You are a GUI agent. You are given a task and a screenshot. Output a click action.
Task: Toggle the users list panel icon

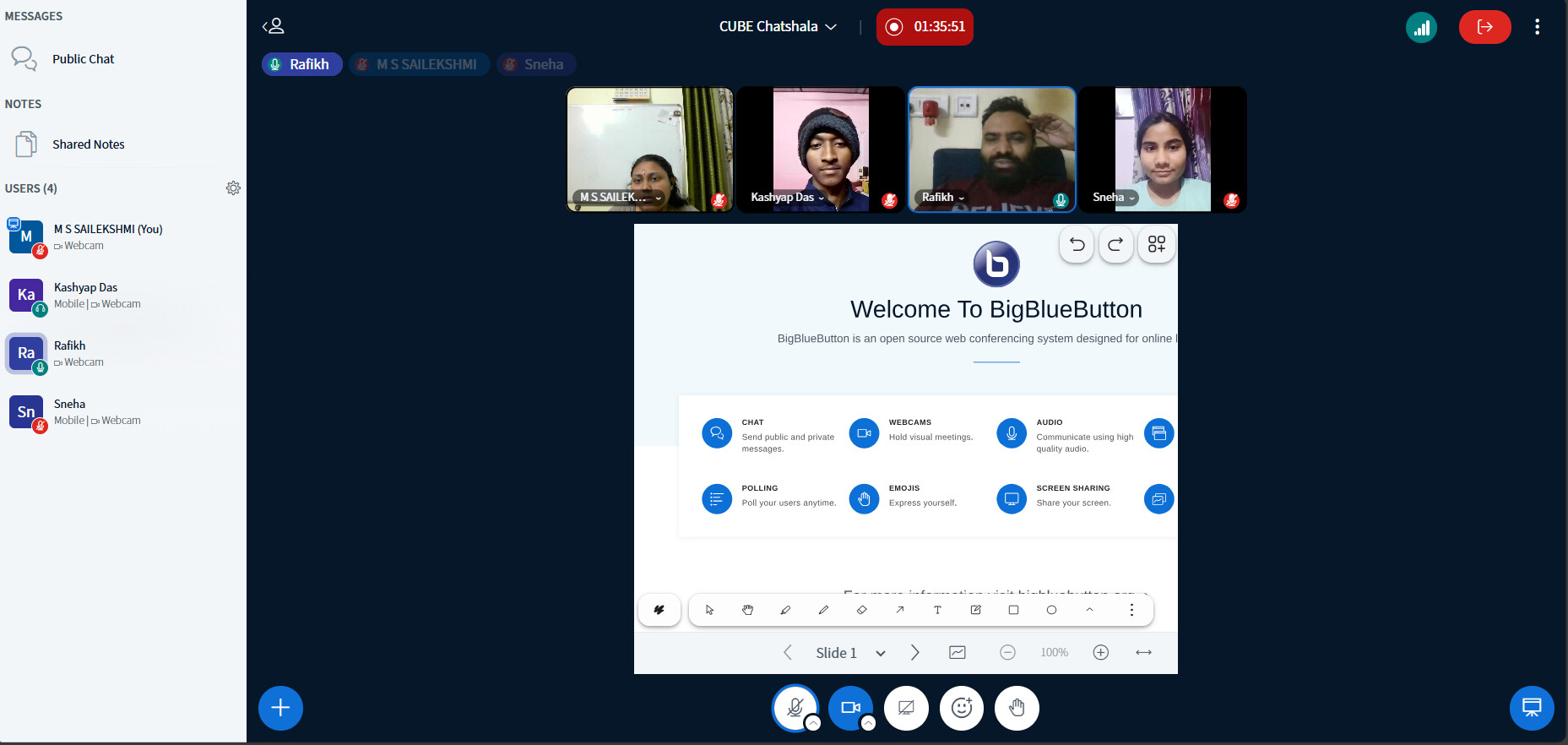point(274,26)
